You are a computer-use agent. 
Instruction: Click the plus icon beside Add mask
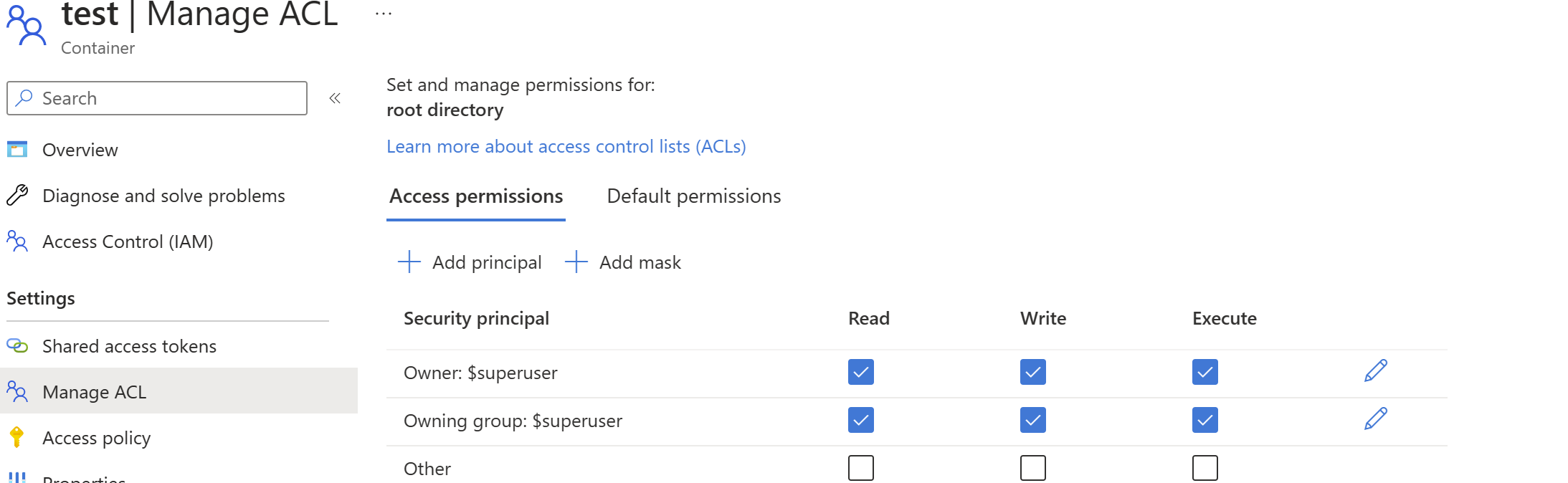coord(576,262)
